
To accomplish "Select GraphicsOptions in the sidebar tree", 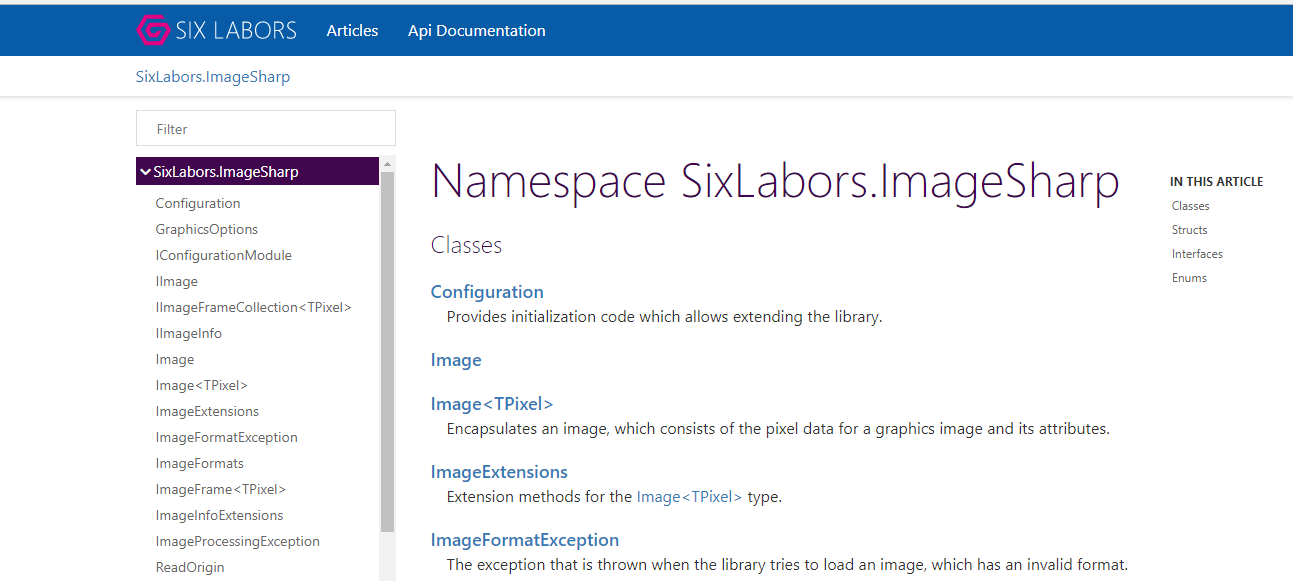I will 207,229.
